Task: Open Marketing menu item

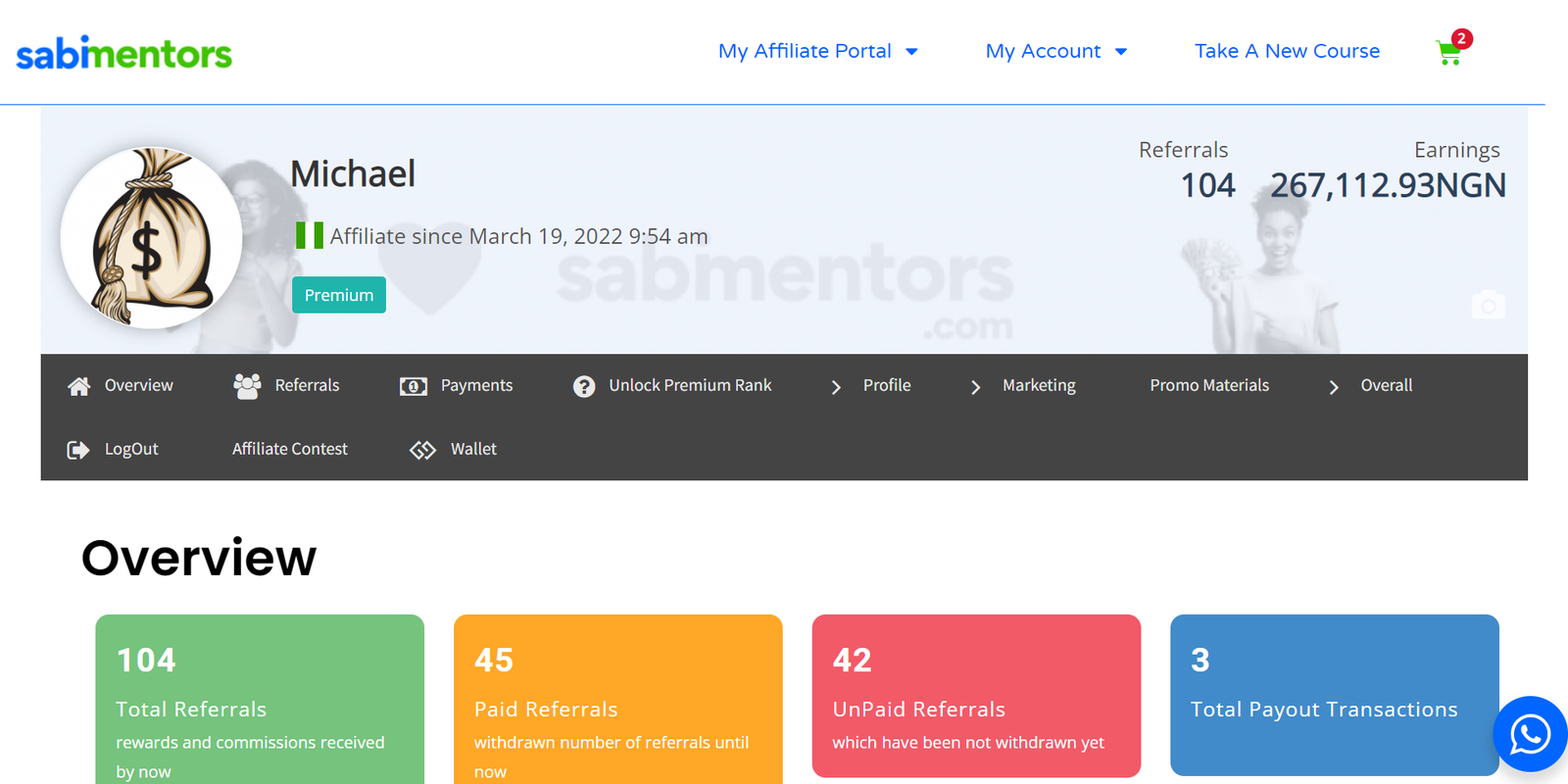Action: point(1039,385)
